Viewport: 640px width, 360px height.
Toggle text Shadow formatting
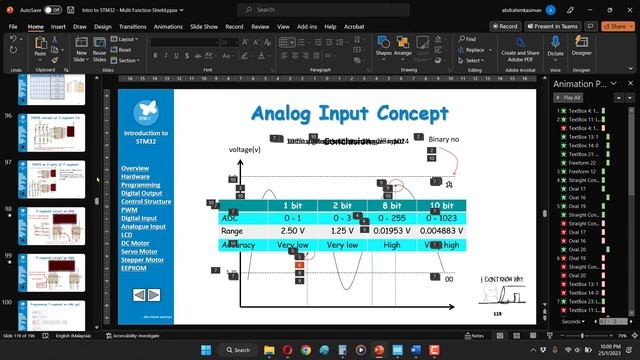coord(187,56)
